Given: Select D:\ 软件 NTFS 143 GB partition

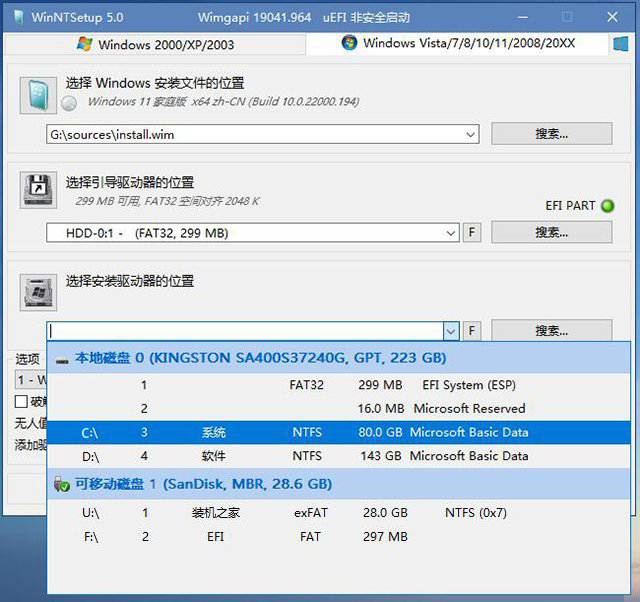Looking at the screenshot, I should pyautogui.click(x=338, y=456).
